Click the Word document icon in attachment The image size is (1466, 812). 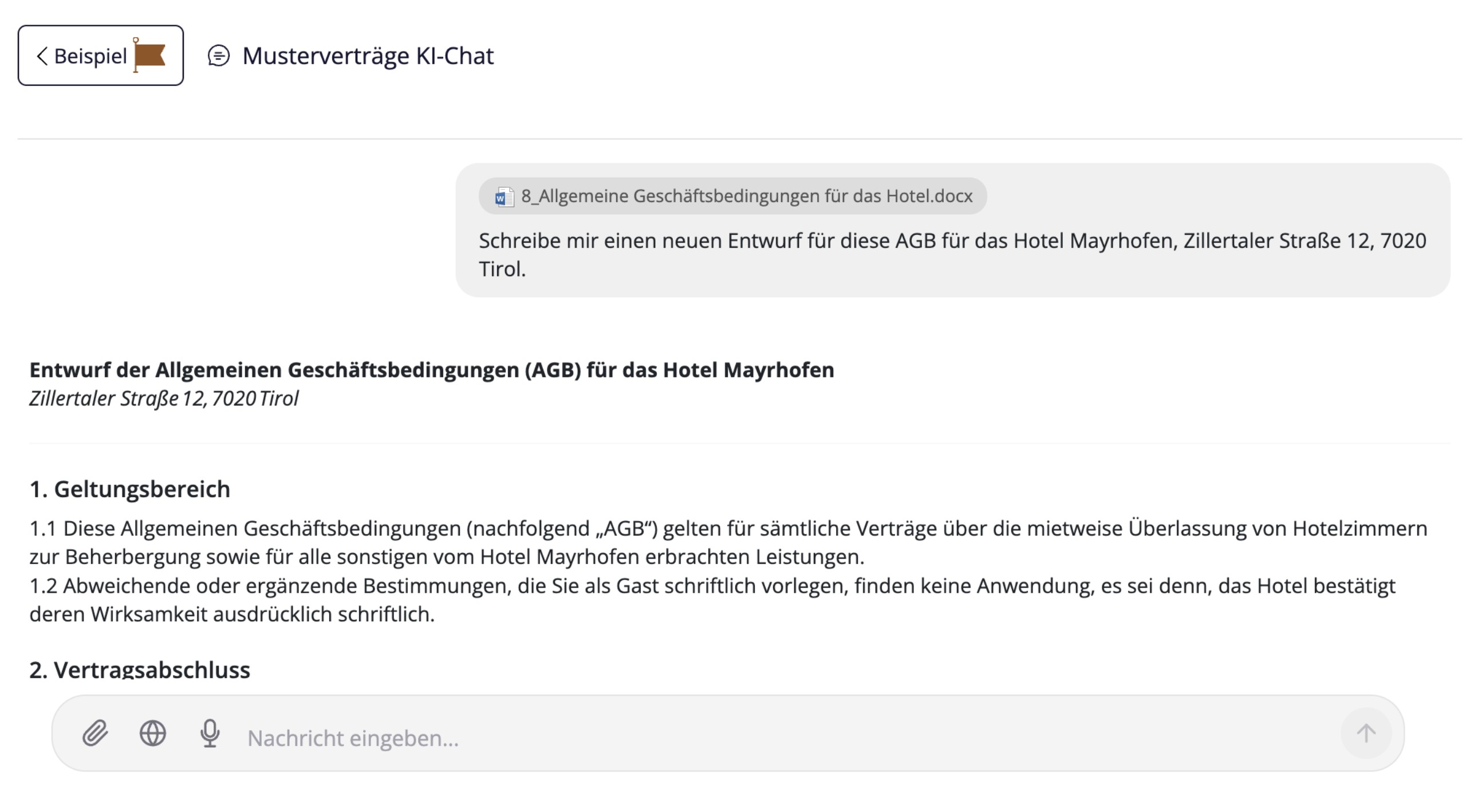click(504, 196)
